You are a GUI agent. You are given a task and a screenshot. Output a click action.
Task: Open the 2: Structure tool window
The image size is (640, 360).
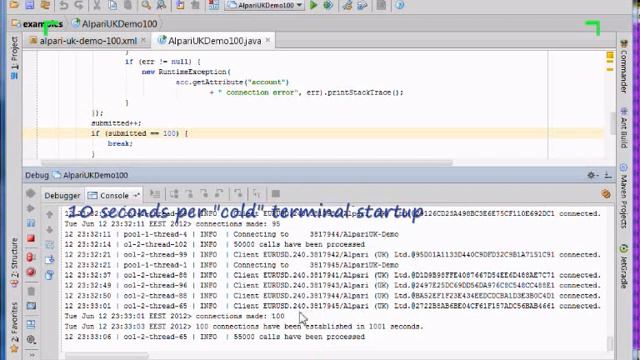pyautogui.click(x=14, y=262)
